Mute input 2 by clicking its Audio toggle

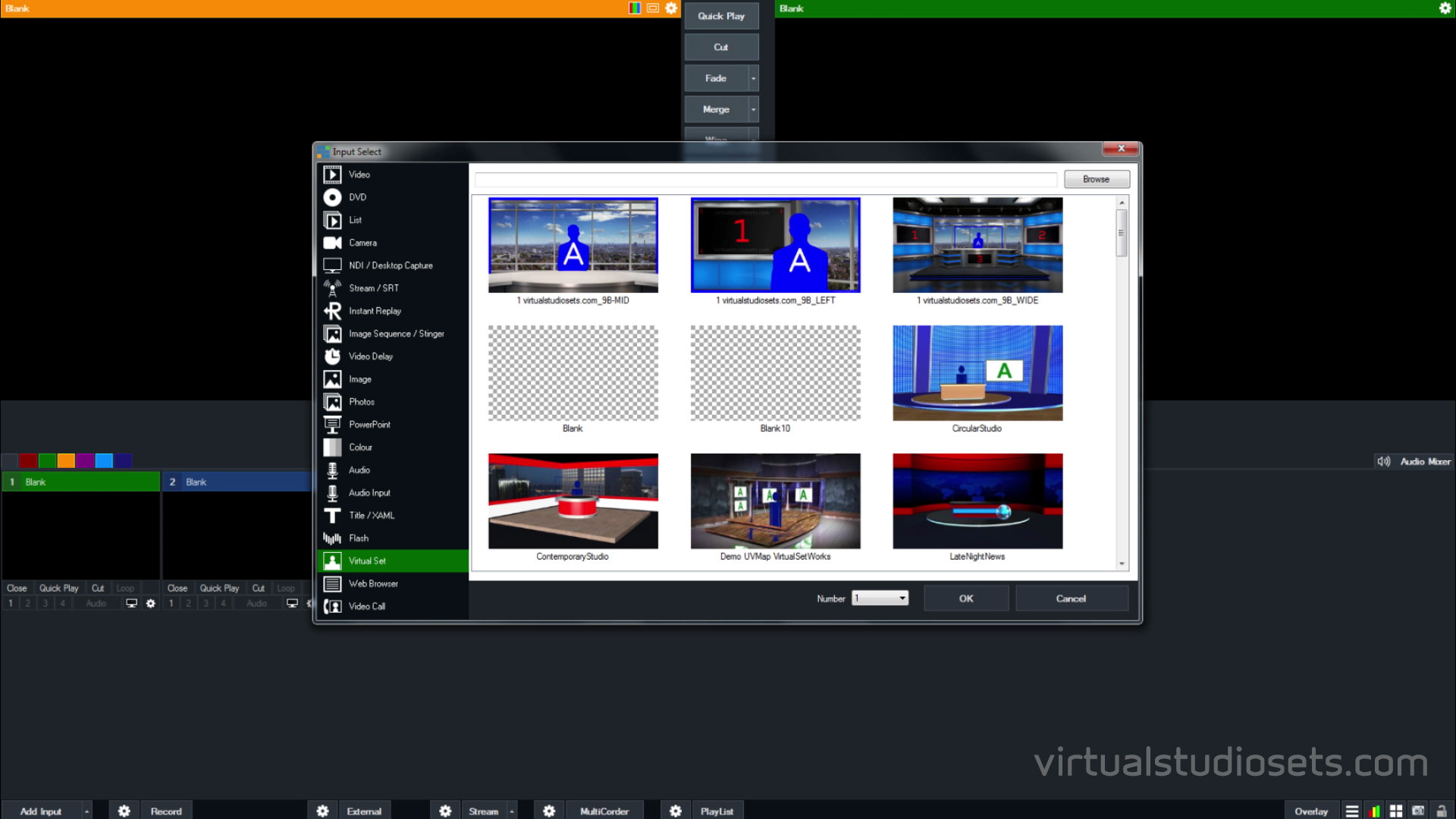(256, 603)
